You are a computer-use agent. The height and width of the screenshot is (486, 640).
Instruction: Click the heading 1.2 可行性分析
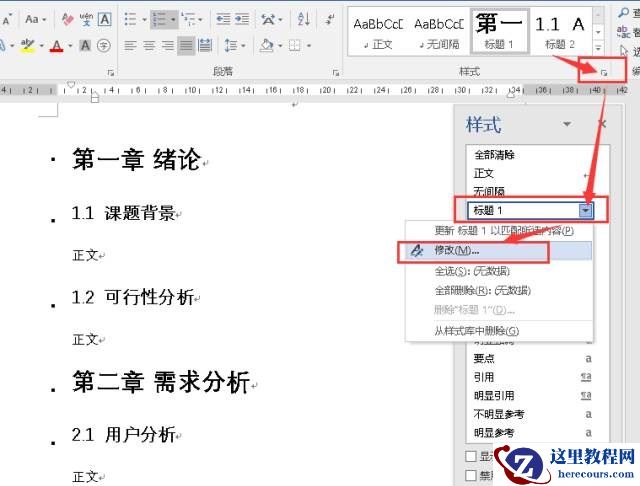pyautogui.click(x=133, y=297)
